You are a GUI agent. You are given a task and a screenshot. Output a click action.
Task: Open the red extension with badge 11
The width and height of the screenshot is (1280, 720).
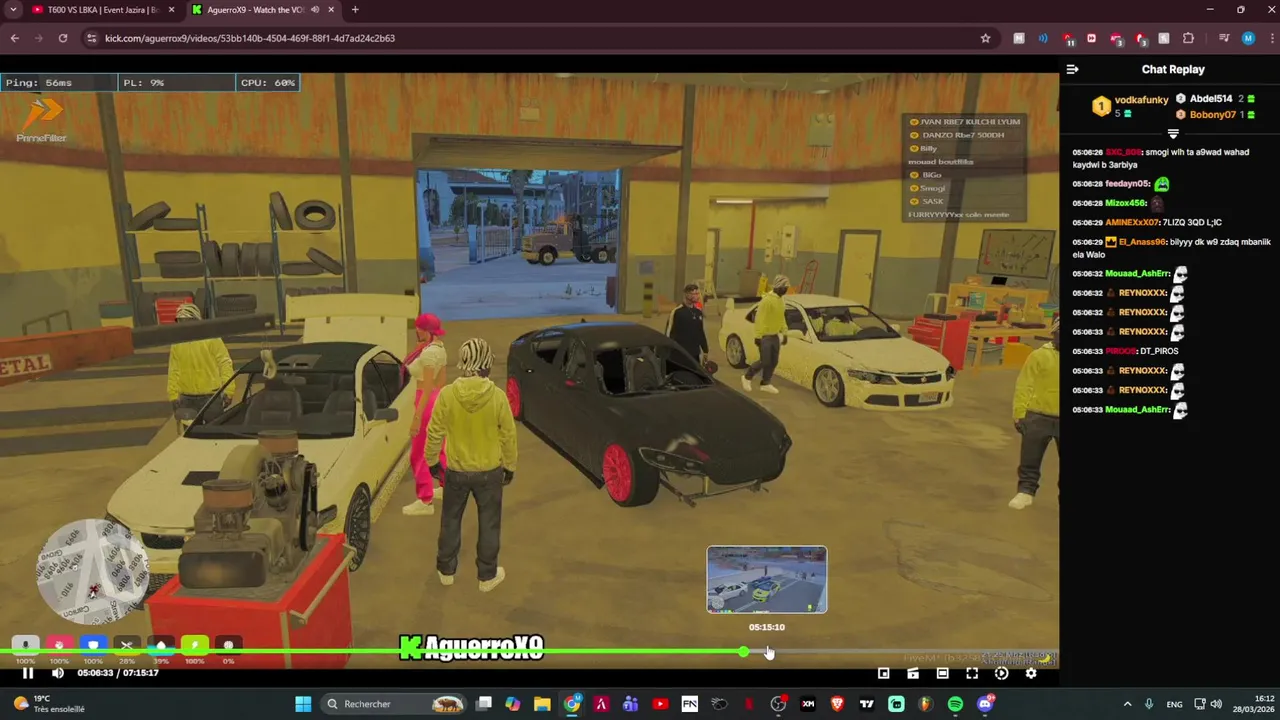click(1068, 39)
